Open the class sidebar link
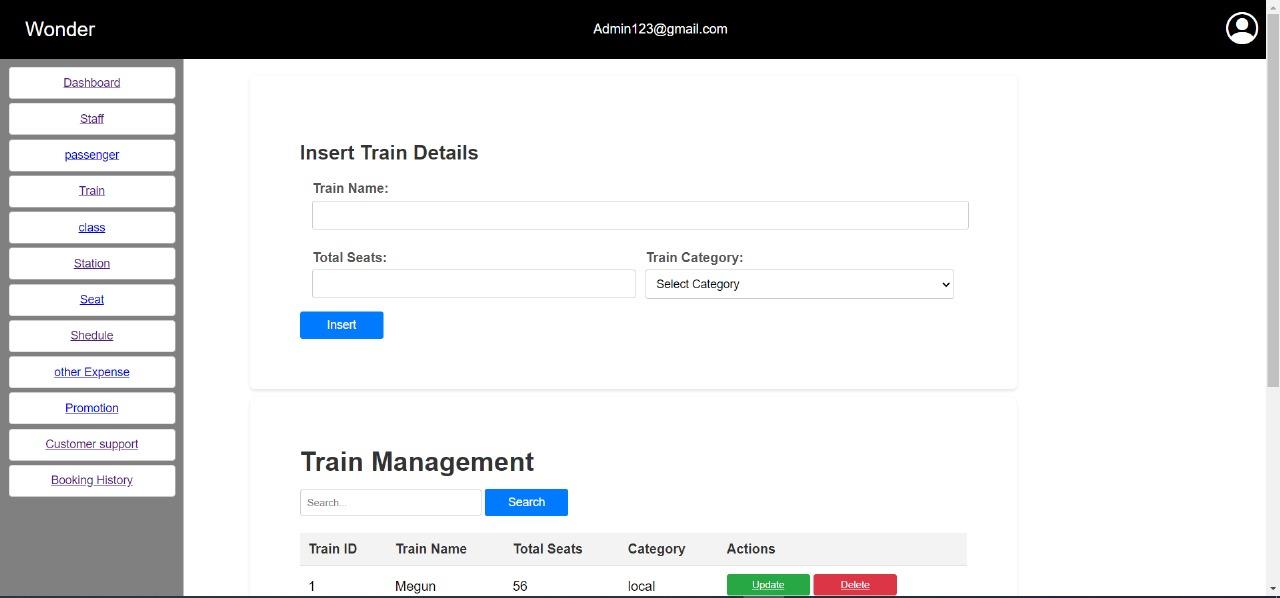The image size is (1280, 598). click(92, 228)
